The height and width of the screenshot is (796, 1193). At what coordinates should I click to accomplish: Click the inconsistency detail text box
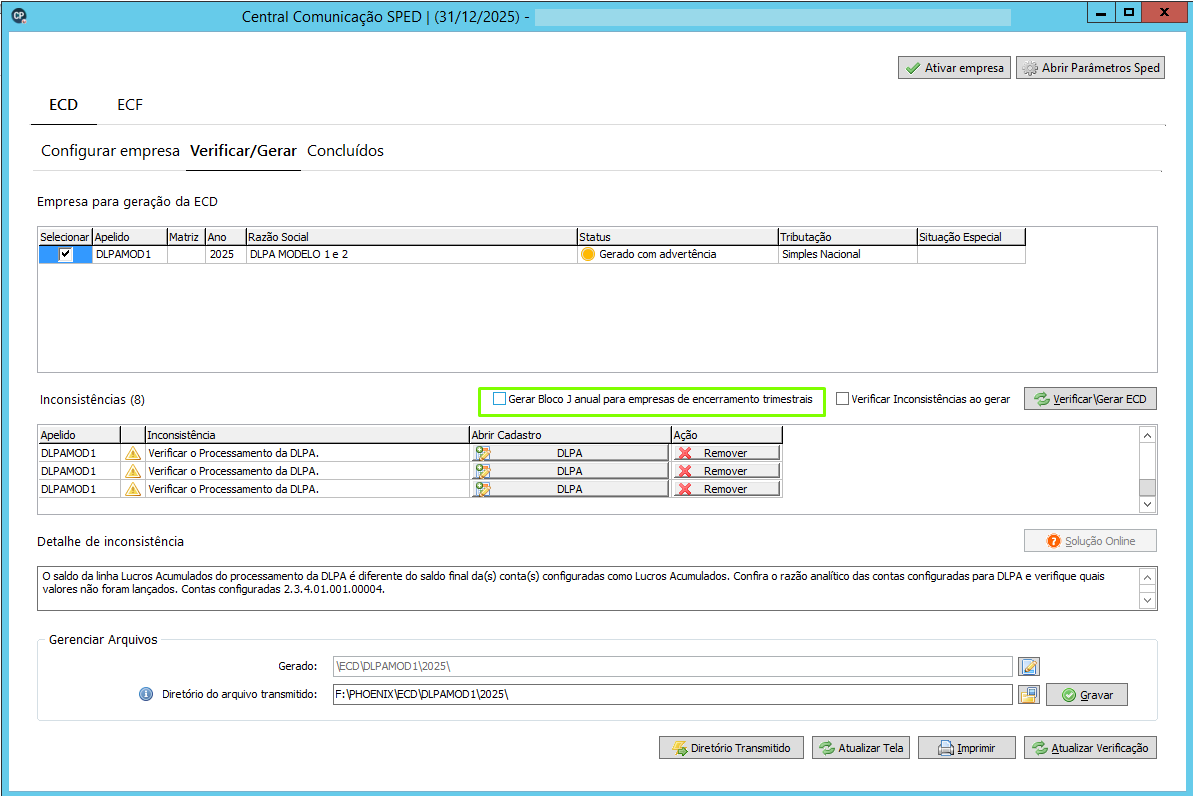tap(587, 588)
